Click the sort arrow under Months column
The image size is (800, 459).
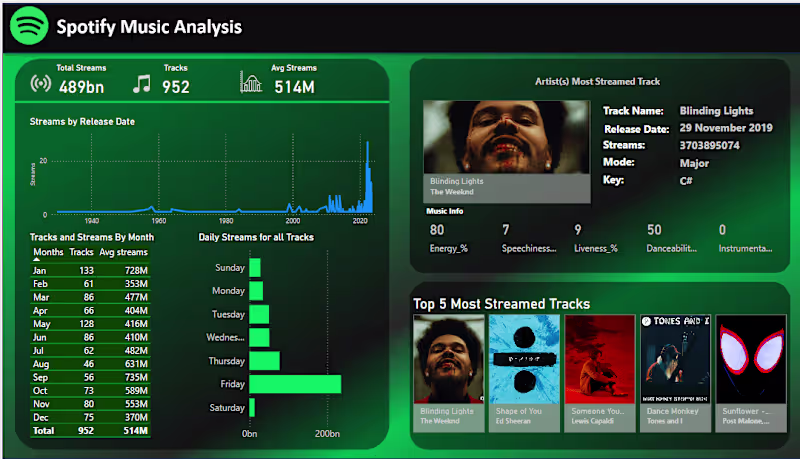pos(36,260)
